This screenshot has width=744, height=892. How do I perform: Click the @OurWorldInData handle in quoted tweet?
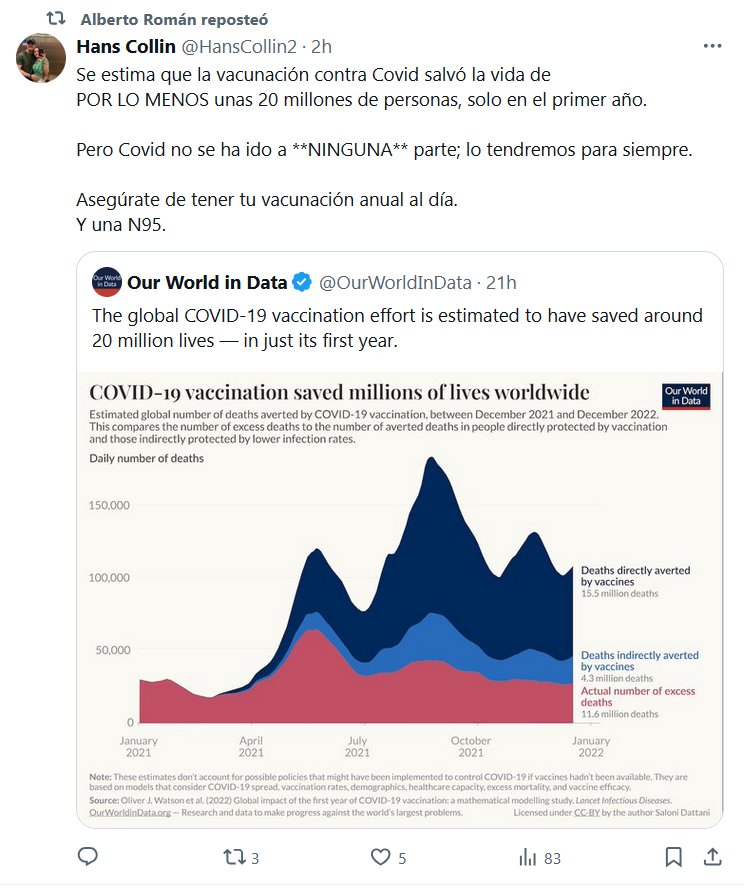coord(396,283)
